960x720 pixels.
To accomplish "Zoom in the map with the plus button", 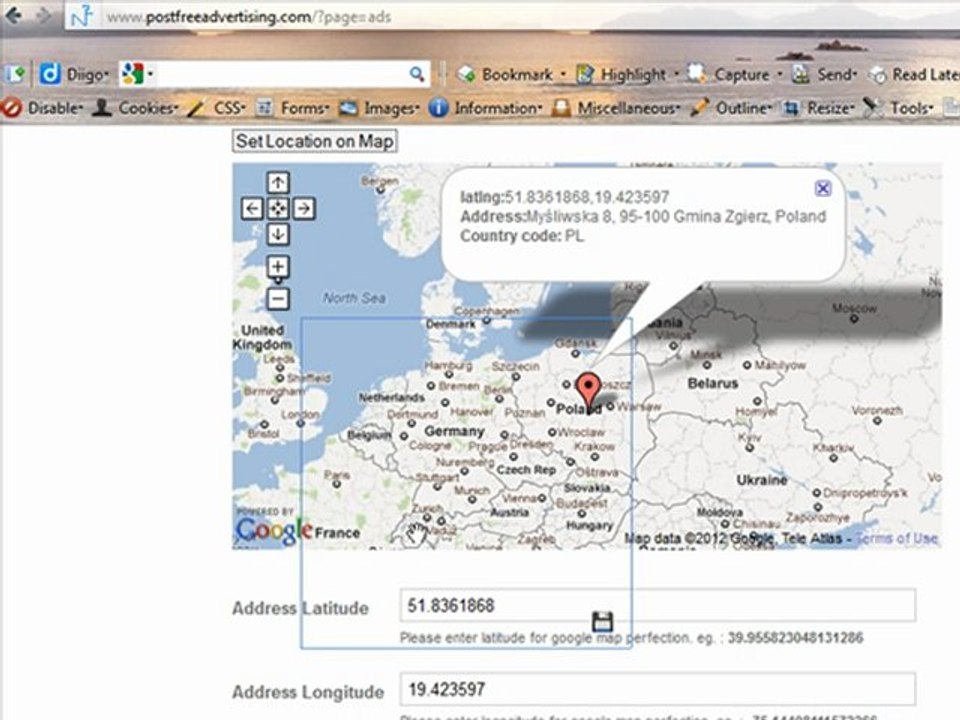I will click(x=278, y=267).
